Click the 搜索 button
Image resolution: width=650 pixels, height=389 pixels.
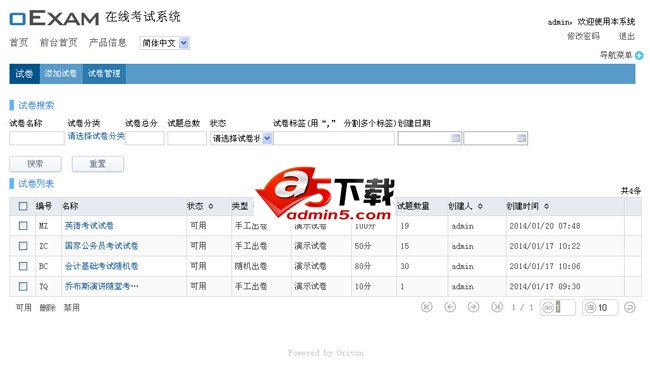click(x=35, y=164)
